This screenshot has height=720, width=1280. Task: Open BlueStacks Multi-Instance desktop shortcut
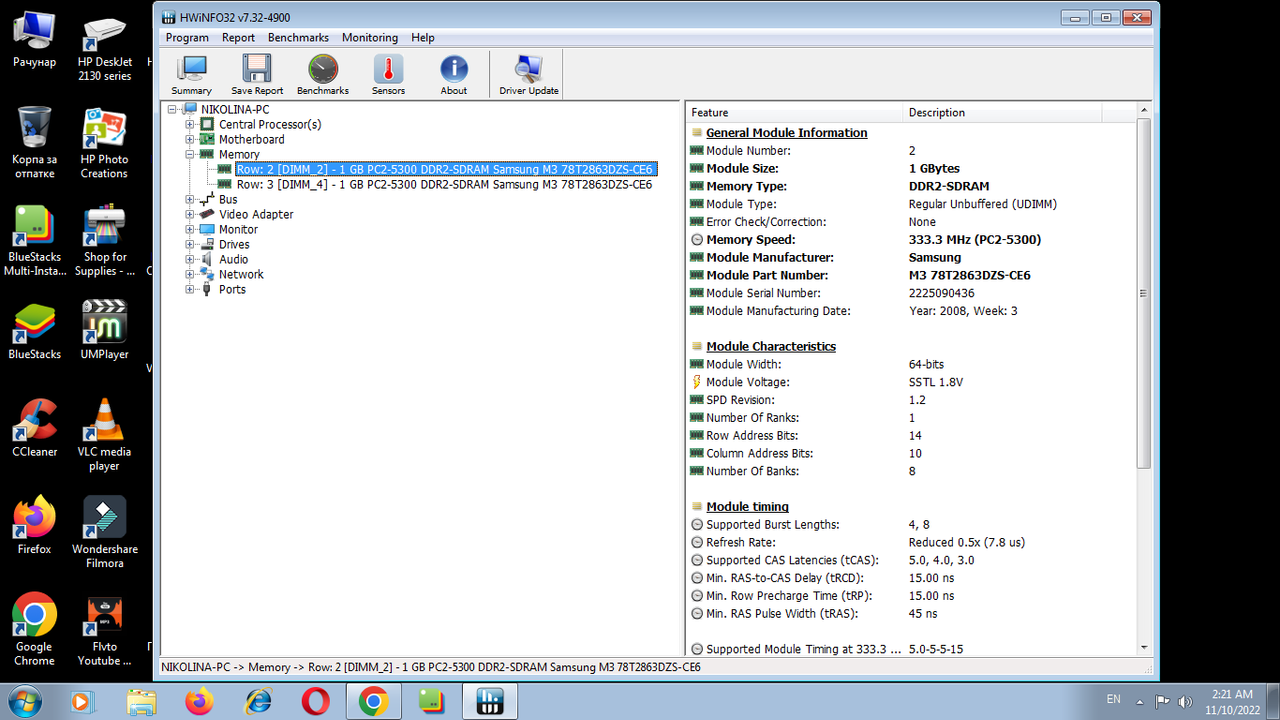35,240
